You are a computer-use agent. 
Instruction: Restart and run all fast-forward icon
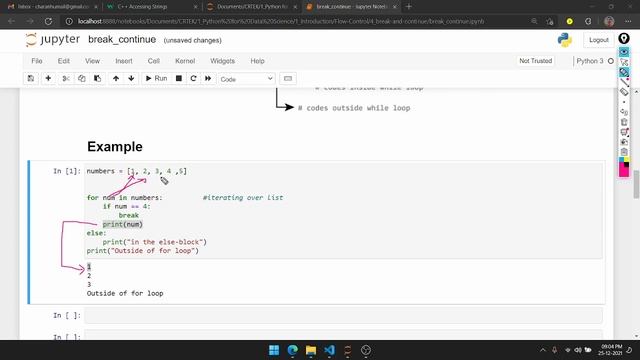pyautogui.click(x=208, y=78)
